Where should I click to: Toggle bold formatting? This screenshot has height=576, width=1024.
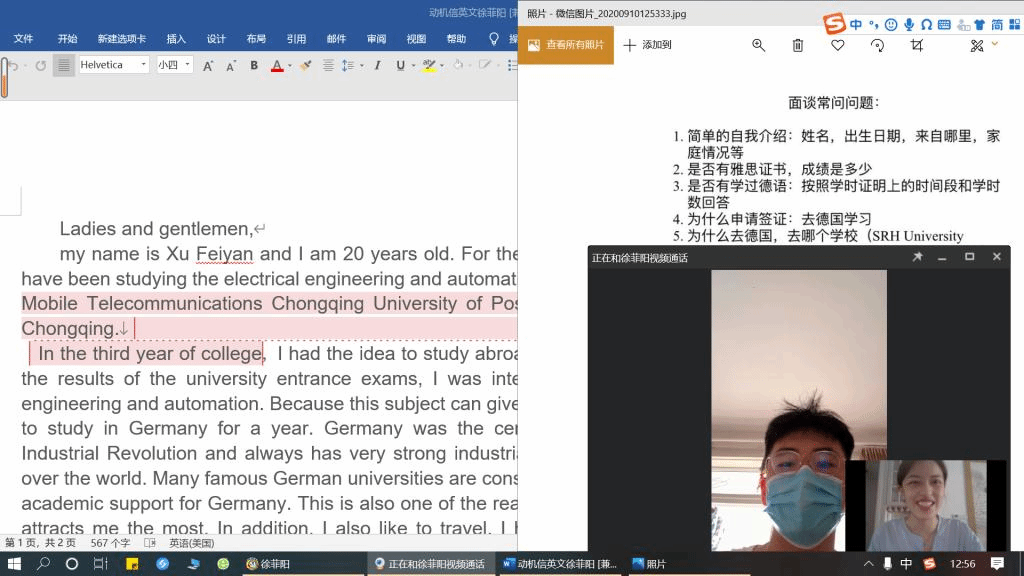tap(254, 66)
